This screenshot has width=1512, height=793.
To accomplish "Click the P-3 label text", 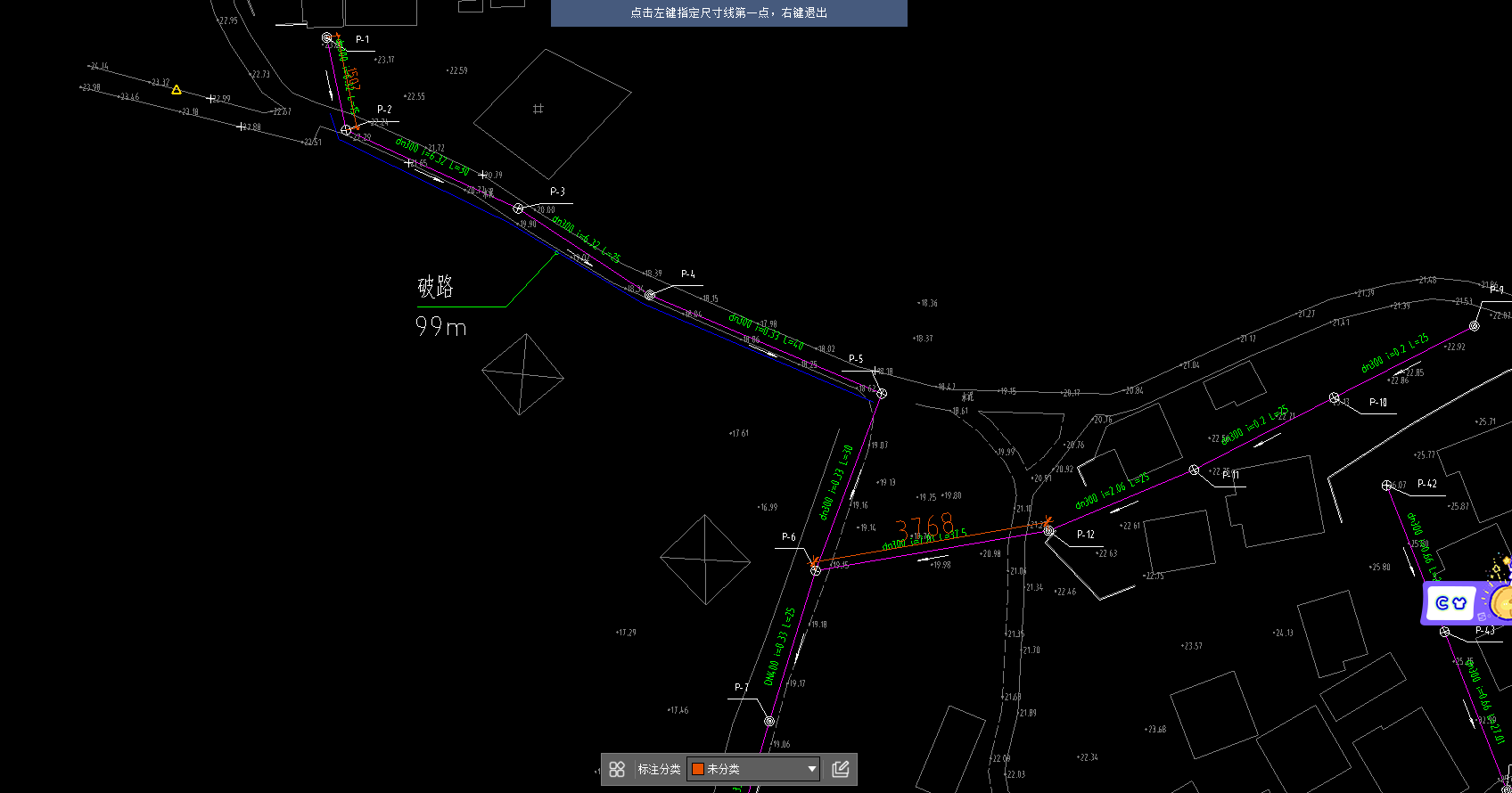I will 557,192.
